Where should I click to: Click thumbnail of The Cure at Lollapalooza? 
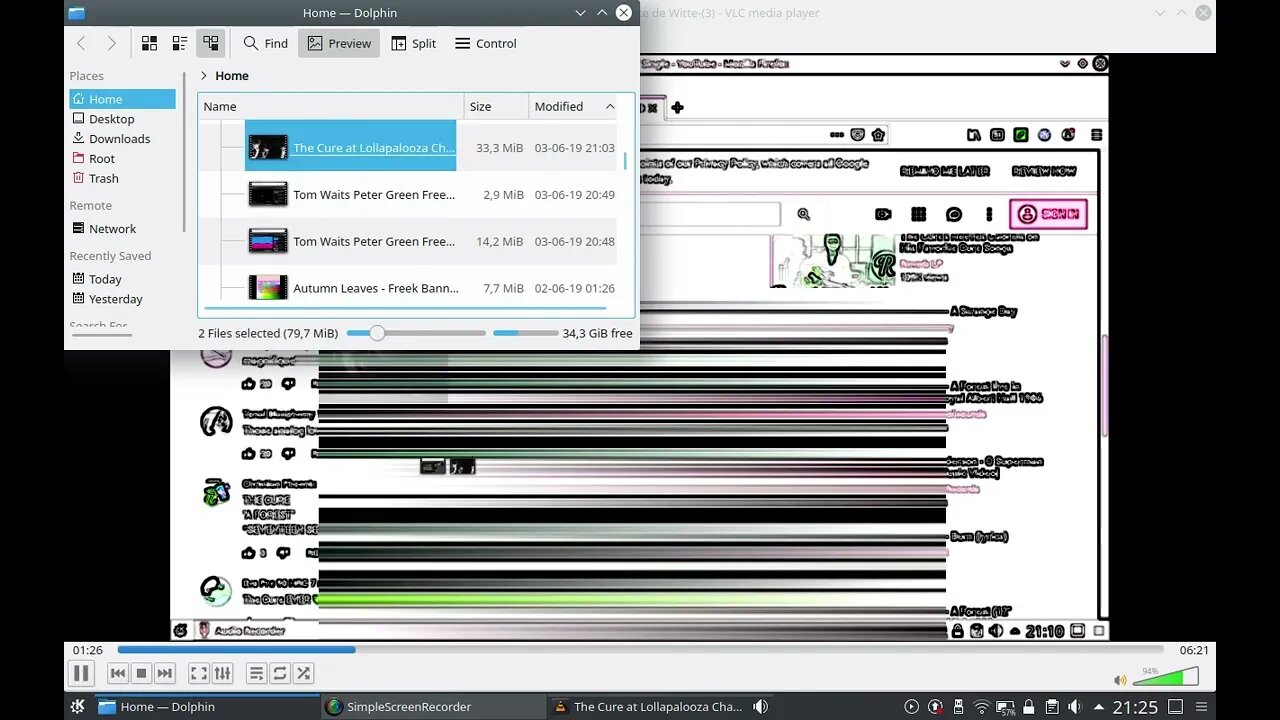(268, 147)
